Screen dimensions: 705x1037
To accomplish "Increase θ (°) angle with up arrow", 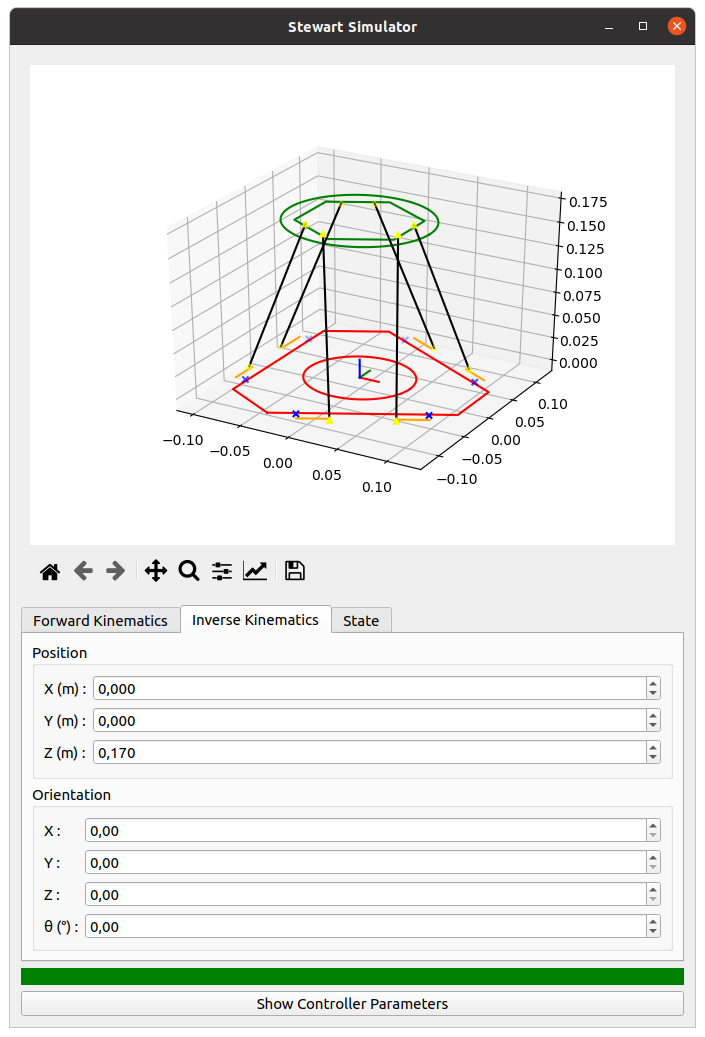I will [653, 921].
